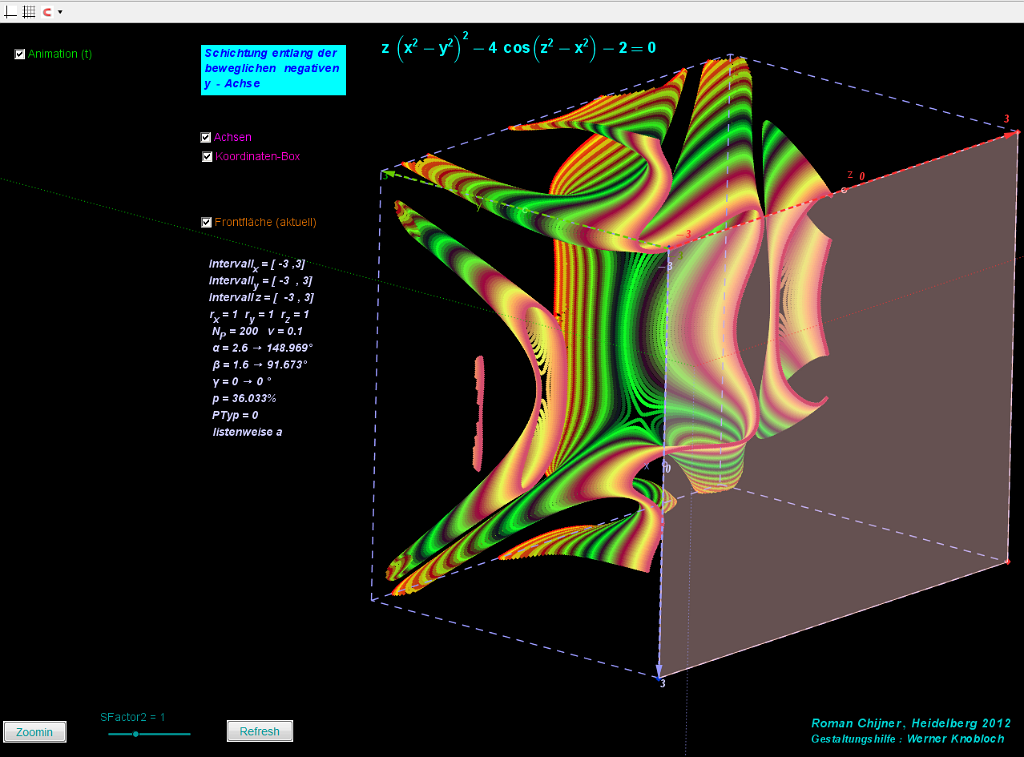Select the cyan Schichtung description text box
The height and width of the screenshot is (757, 1024).
pos(272,69)
